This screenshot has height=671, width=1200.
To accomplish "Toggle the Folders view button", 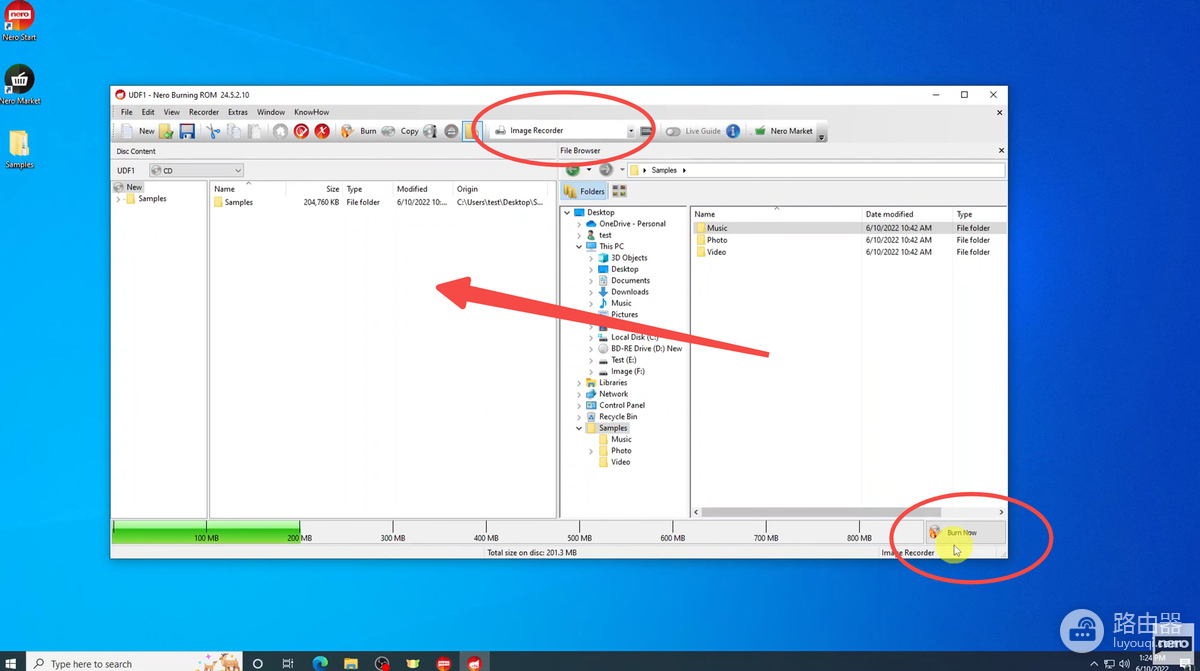I will pos(585,191).
